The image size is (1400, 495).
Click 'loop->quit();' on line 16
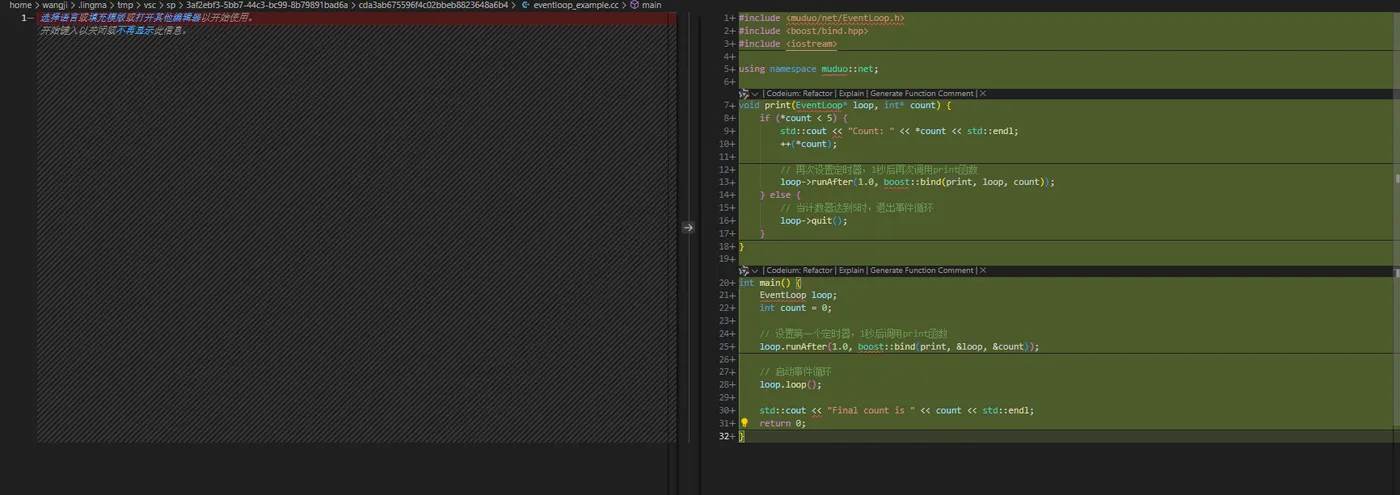(813, 221)
